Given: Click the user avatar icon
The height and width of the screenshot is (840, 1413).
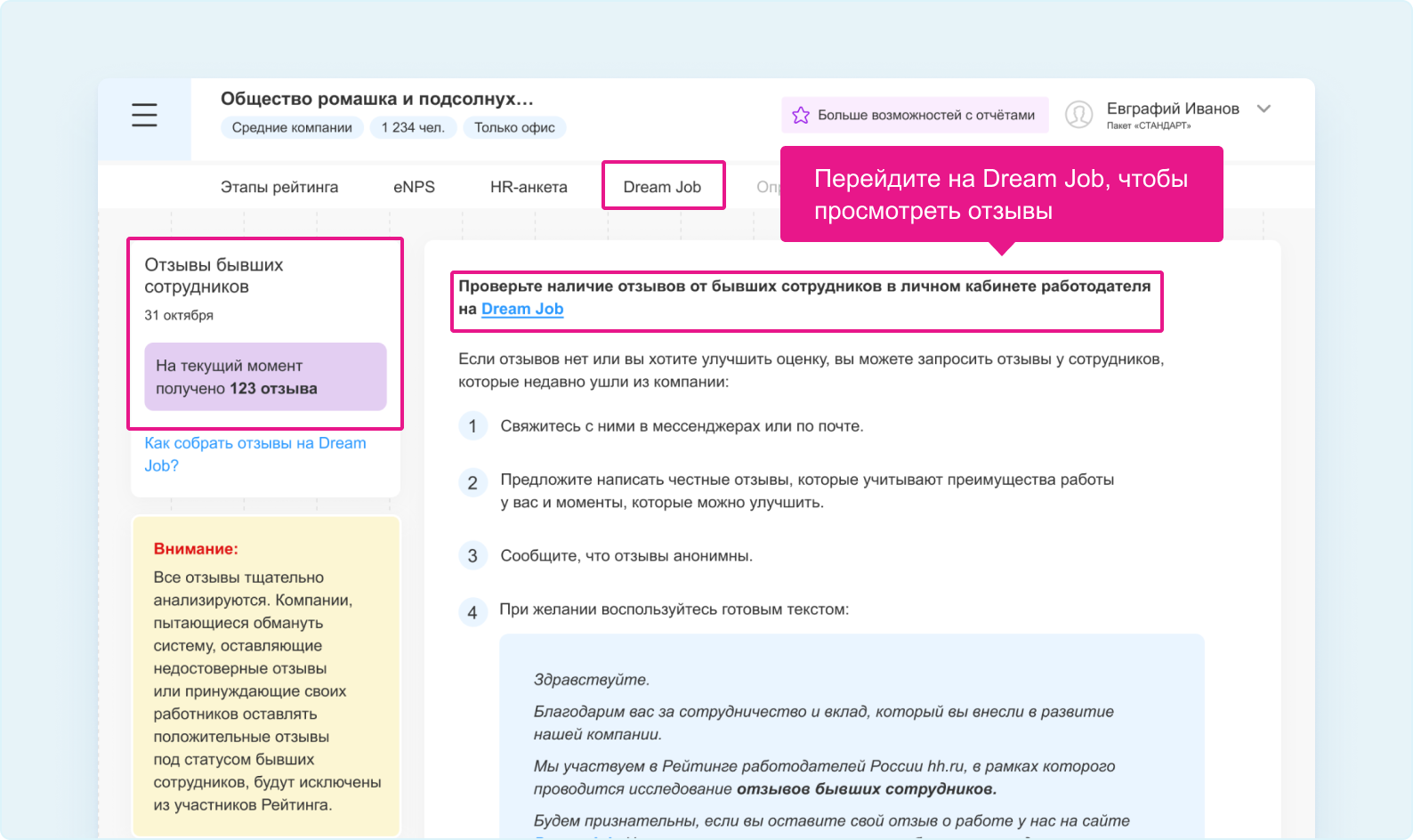Looking at the screenshot, I should click(x=1078, y=115).
